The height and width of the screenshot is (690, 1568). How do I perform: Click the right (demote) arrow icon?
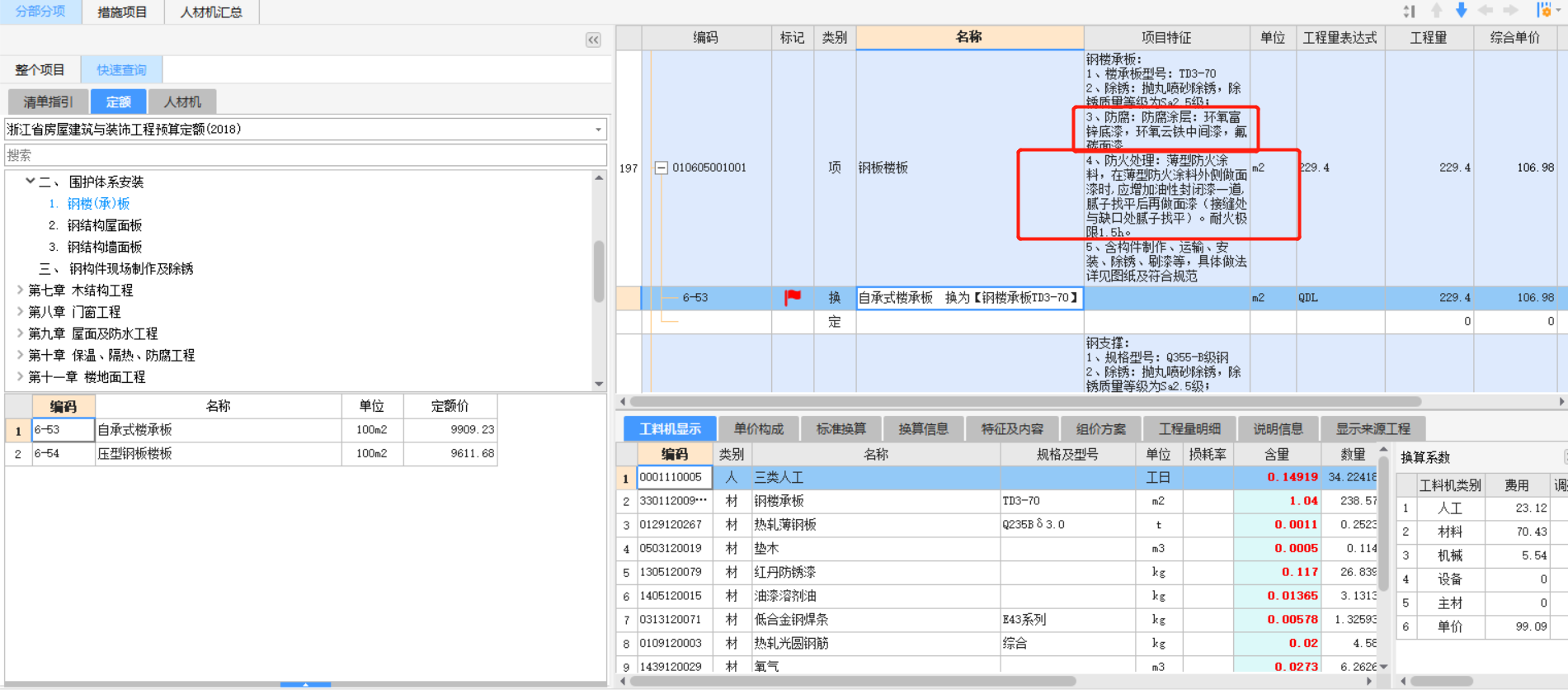coord(1510,10)
